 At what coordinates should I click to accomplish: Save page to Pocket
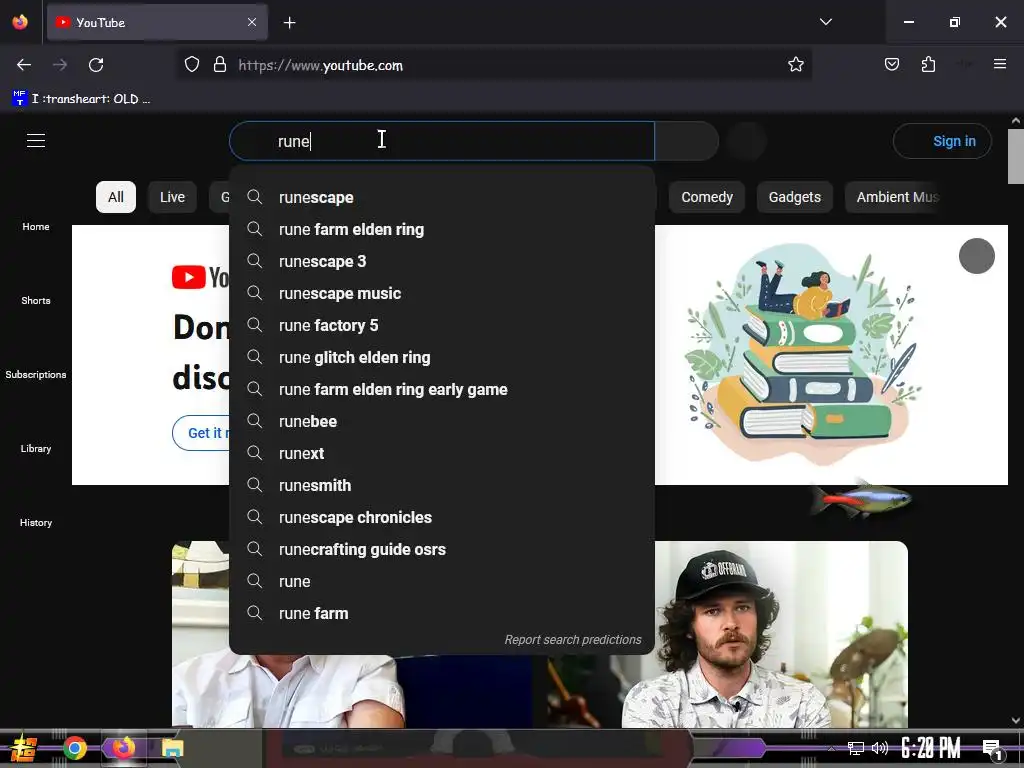891,64
